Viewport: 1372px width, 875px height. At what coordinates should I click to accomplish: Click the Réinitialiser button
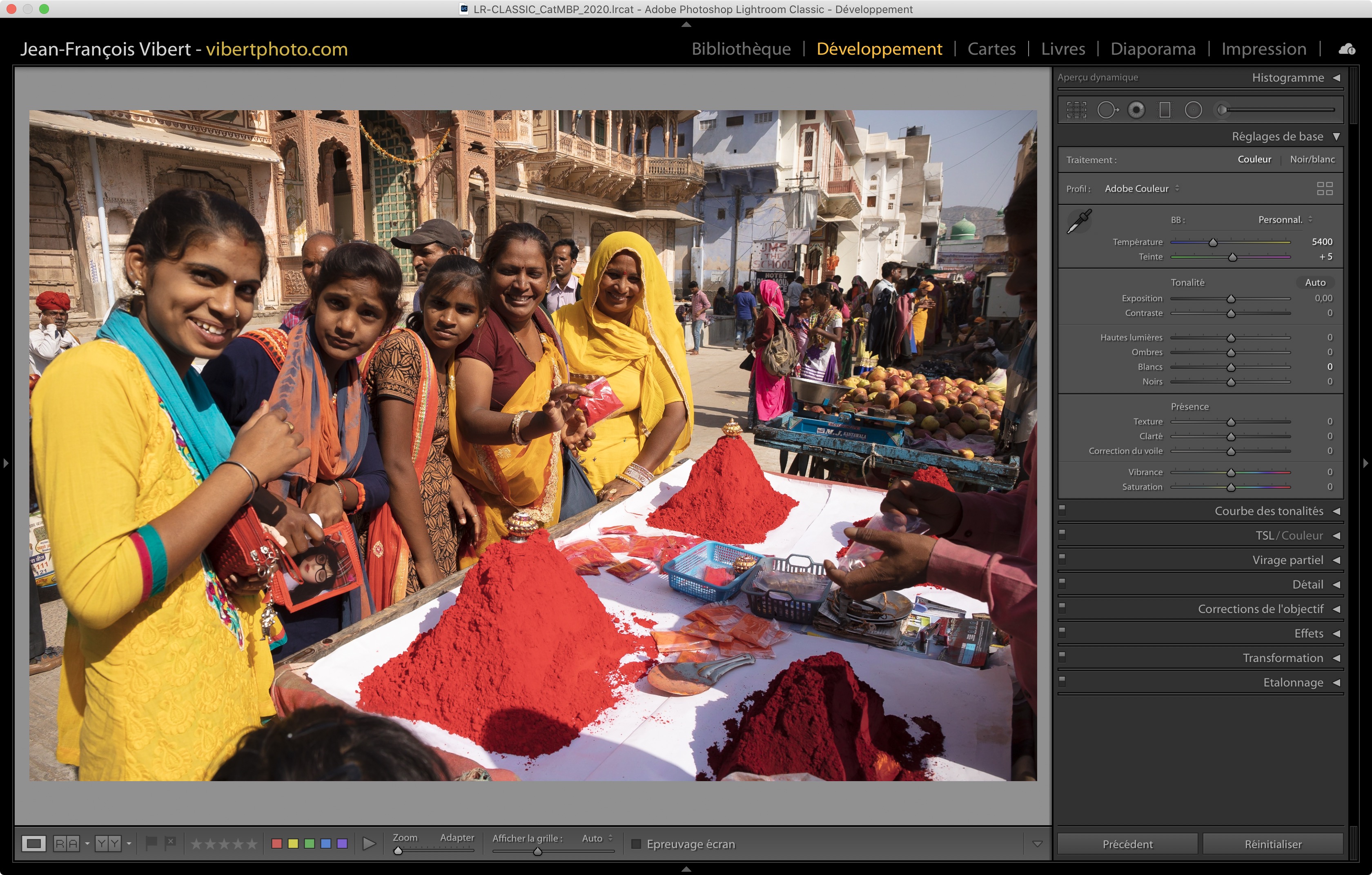pyautogui.click(x=1272, y=844)
